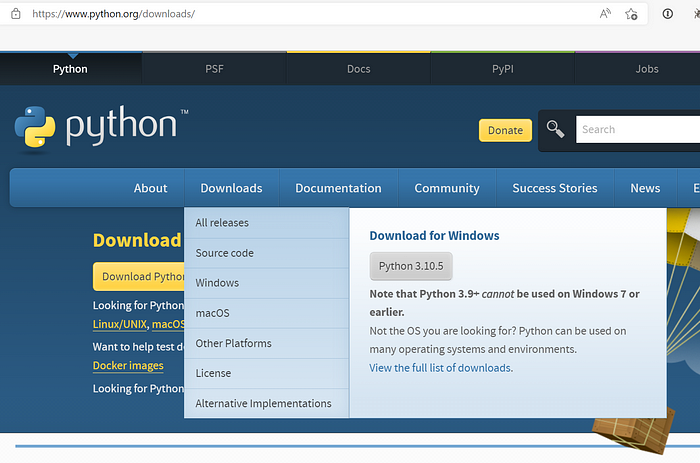Viewport: 700px width, 463px height.
Task: Open the Docs top tab
Action: [x=358, y=69]
